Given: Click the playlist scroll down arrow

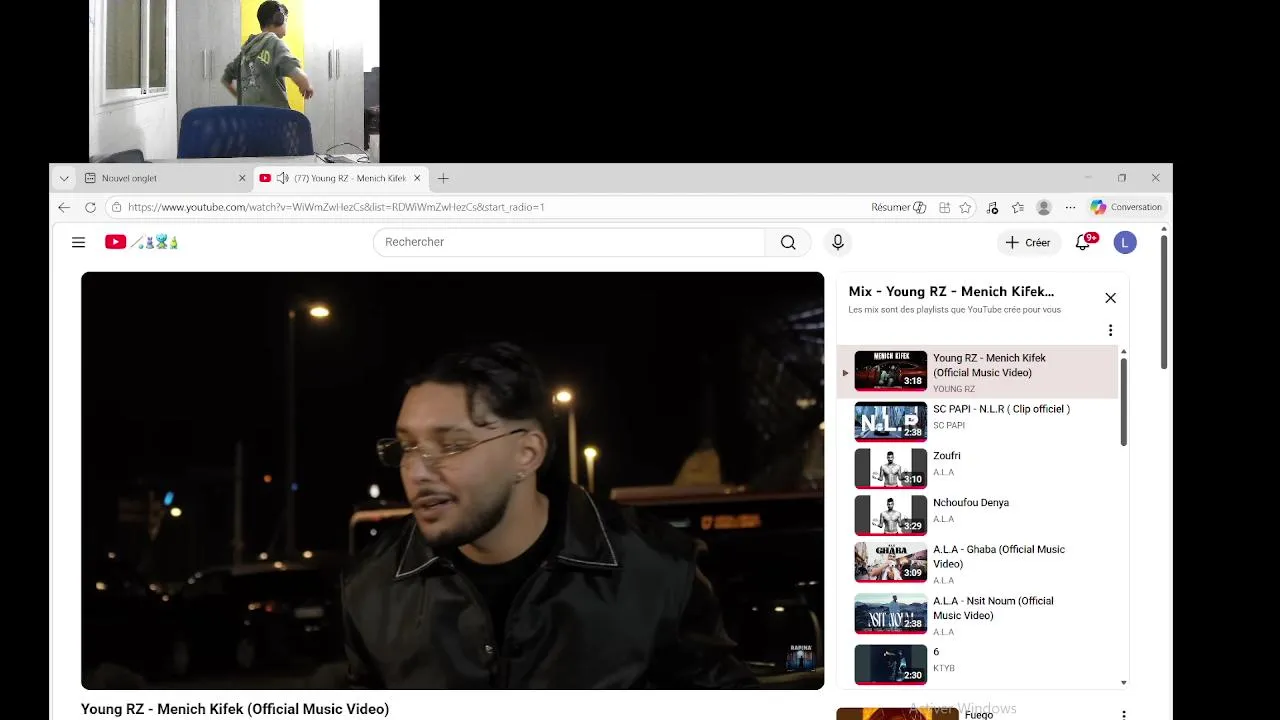Looking at the screenshot, I should (x=1123, y=682).
